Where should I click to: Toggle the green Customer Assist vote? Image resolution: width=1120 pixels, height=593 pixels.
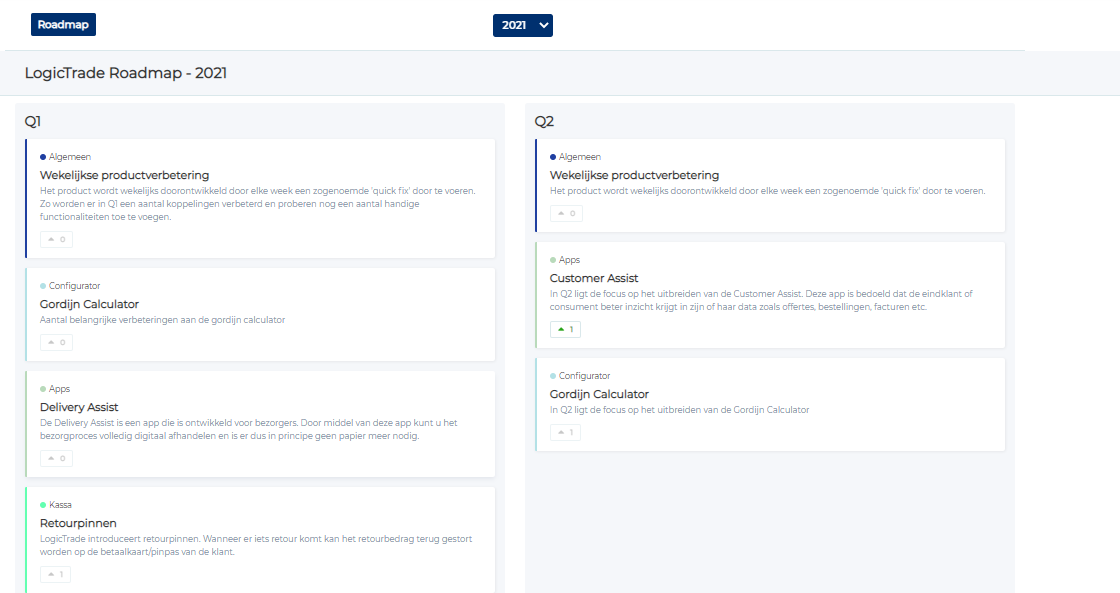pyautogui.click(x=565, y=329)
